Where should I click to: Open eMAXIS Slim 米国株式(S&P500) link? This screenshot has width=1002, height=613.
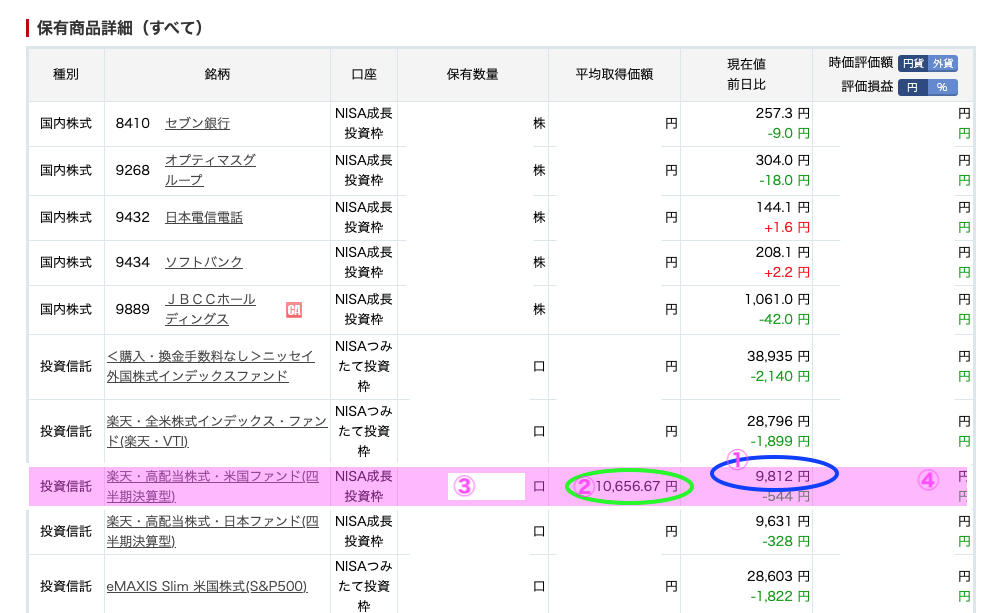coord(206,586)
